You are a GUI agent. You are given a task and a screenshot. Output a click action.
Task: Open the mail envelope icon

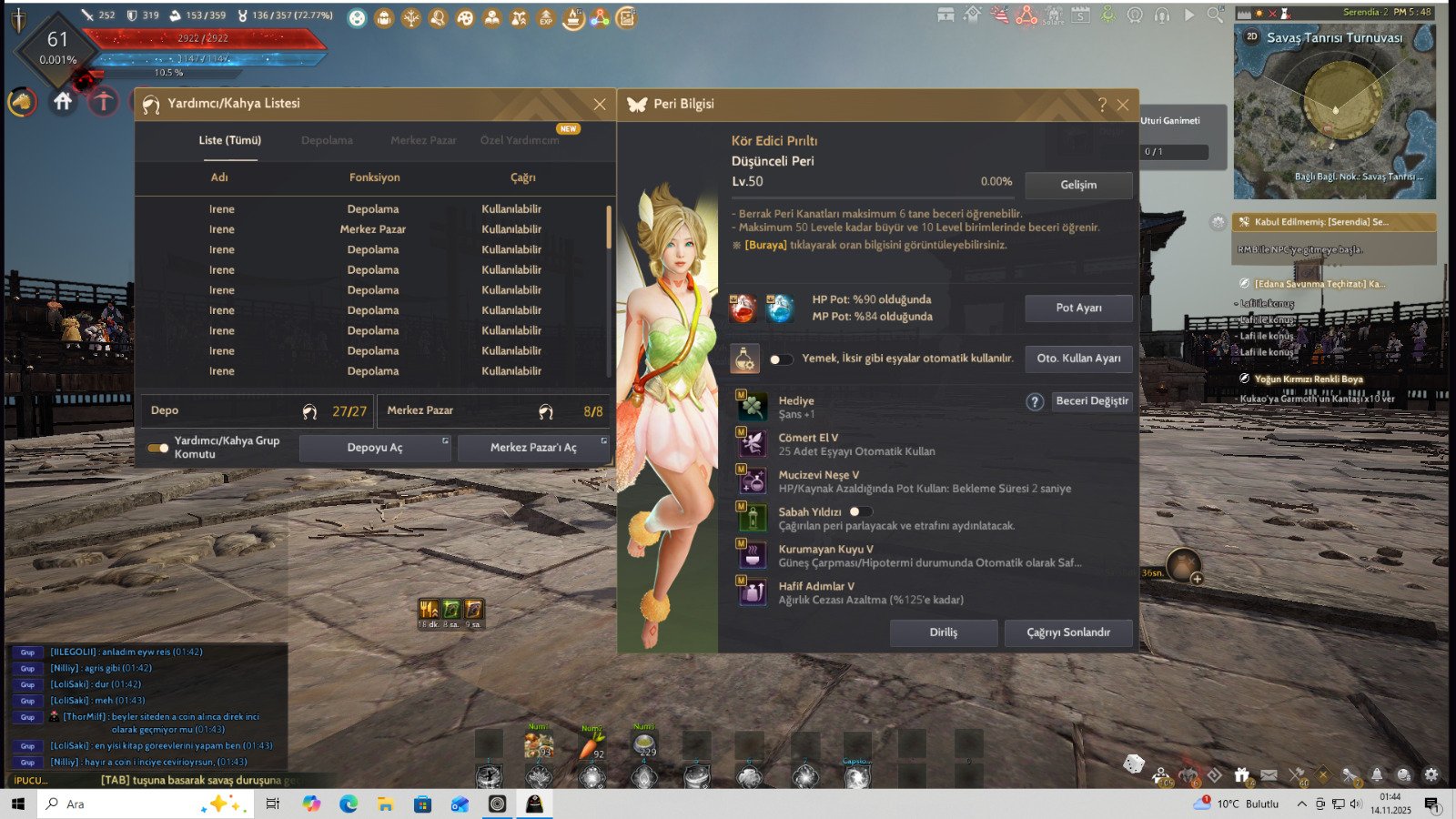point(1269,774)
